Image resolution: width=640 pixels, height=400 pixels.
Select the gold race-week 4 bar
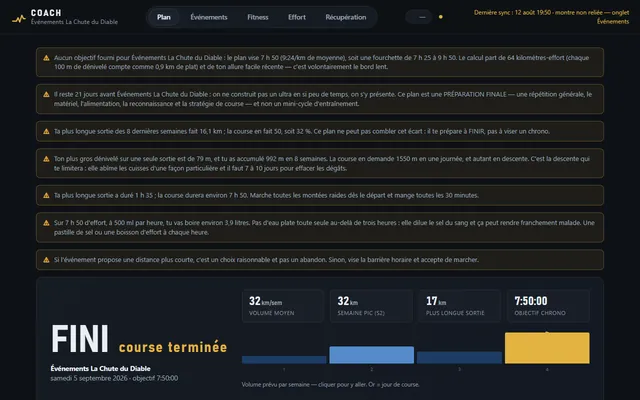[x=547, y=348]
